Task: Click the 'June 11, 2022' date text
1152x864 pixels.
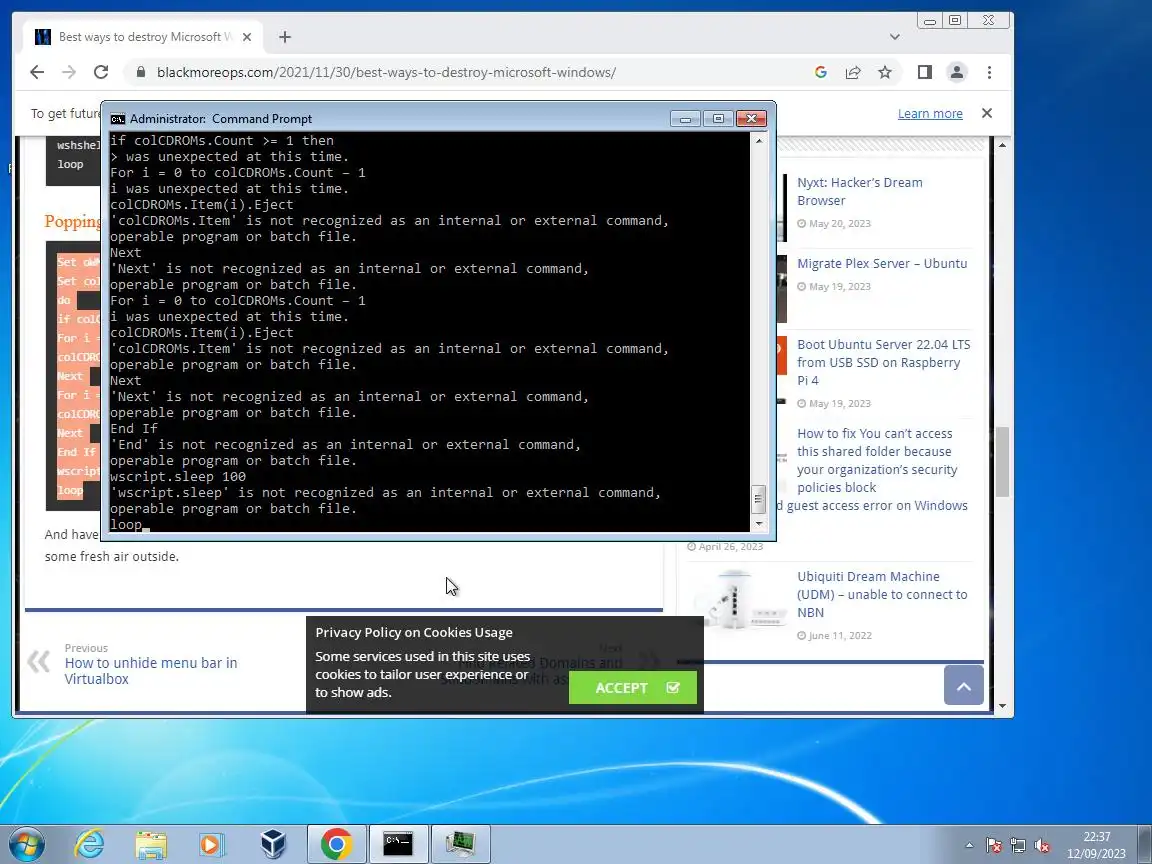Action: tap(840, 636)
